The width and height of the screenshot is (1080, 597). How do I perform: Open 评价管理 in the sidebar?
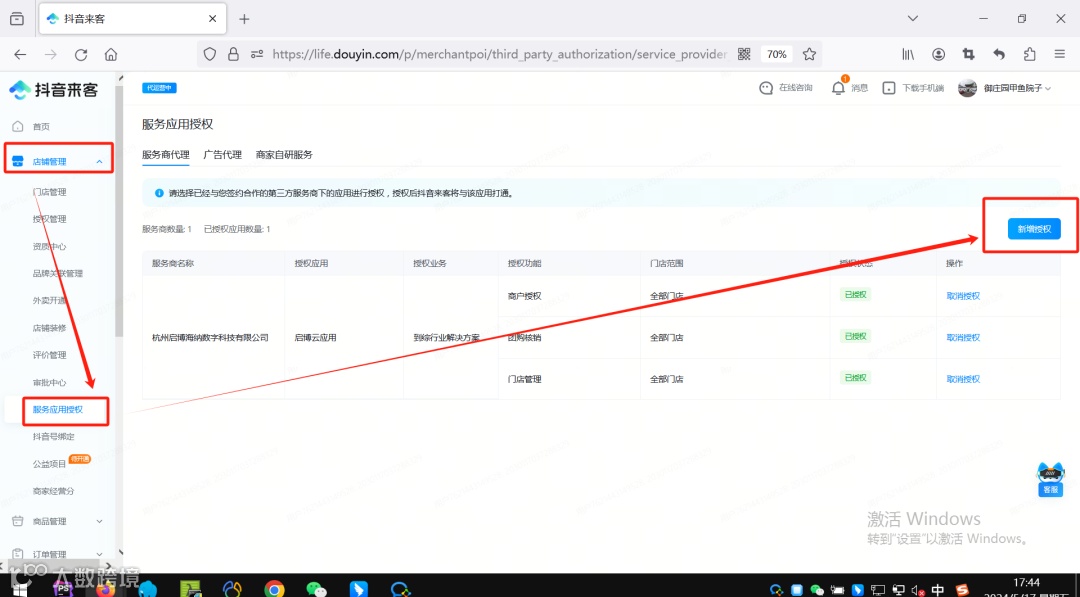click(x=50, y=355)
